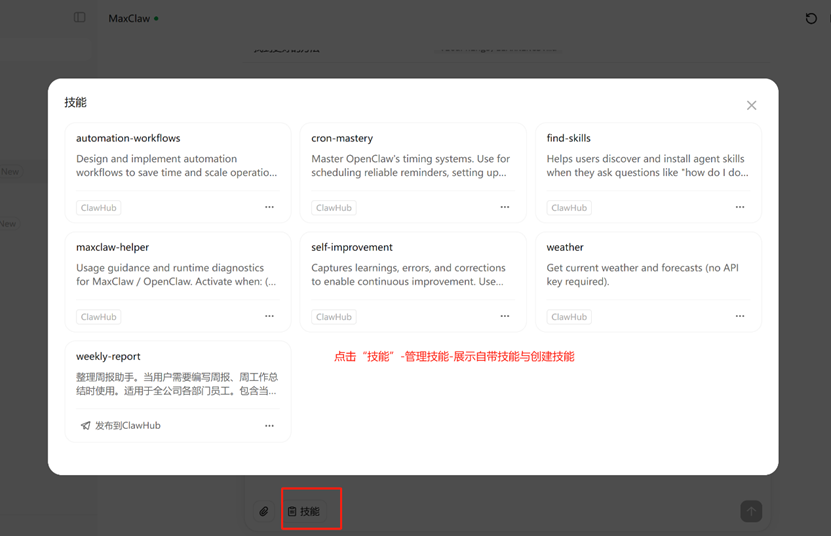The image size is (831, 536).
Task: Open more options for find-skills skill
Action: pyautogui.click(x=740, y=207)
